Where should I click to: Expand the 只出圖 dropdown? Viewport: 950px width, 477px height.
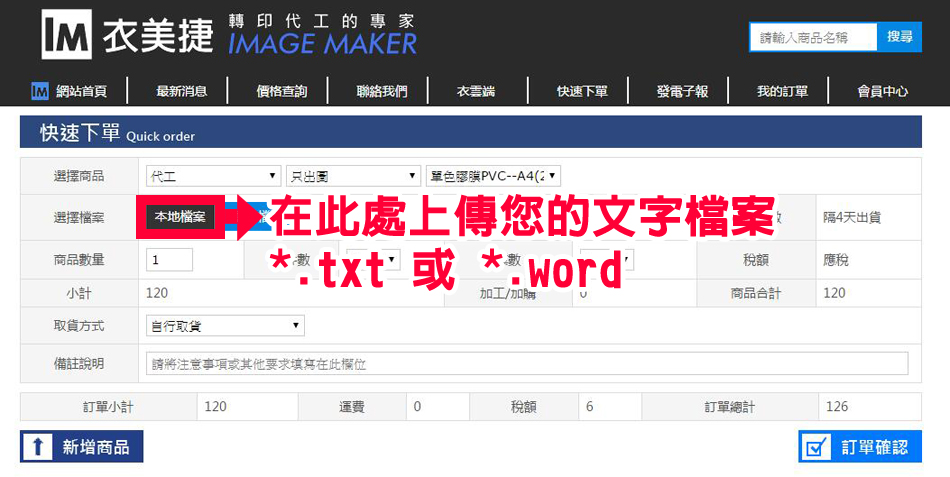353,176
